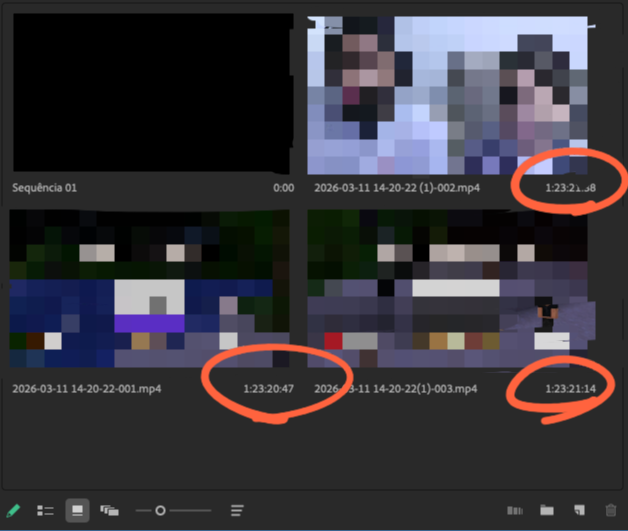Create a New Bin folder
This screenshot has height=531, width=628.
pos(547,510)
